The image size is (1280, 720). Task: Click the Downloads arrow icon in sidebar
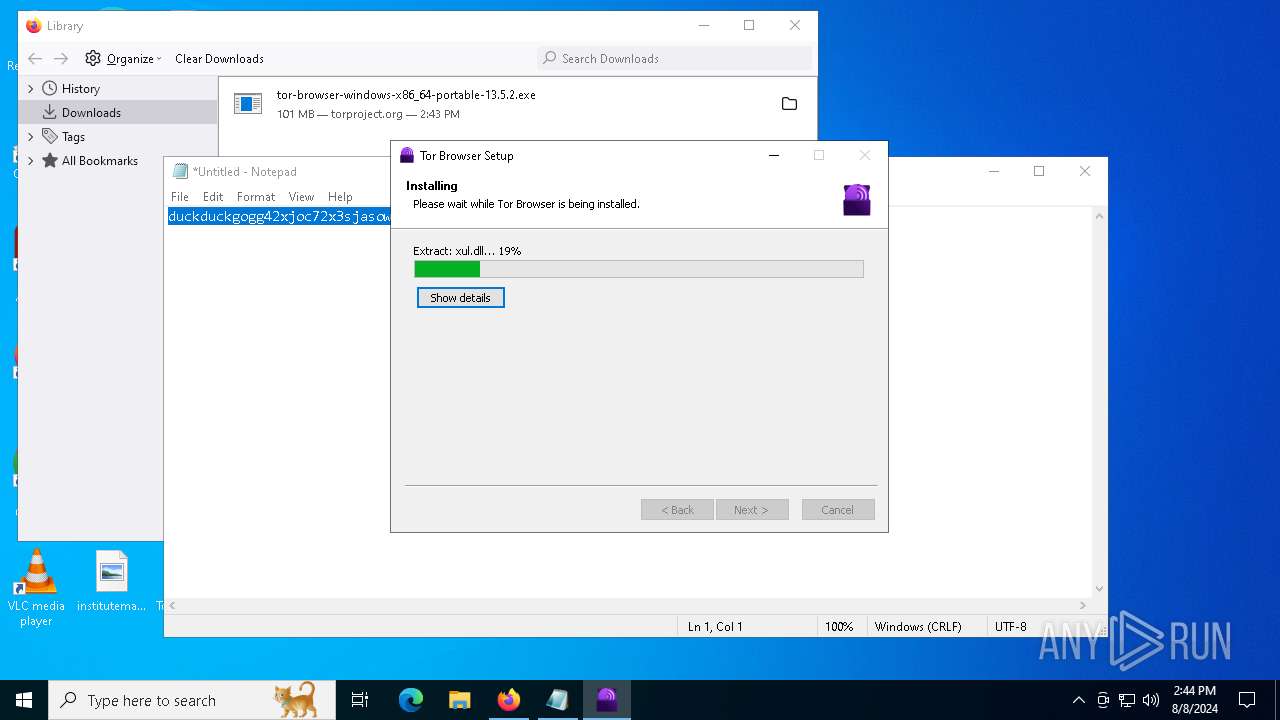pyautogui.click(x=49, y=113)
